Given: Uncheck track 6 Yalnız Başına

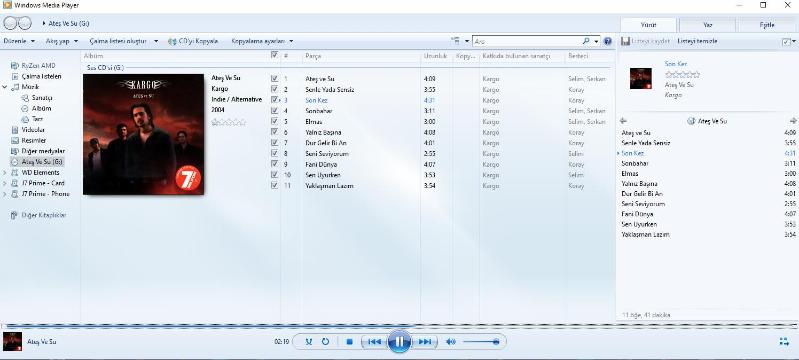Looking at the screenshot, I should (275, 132).
